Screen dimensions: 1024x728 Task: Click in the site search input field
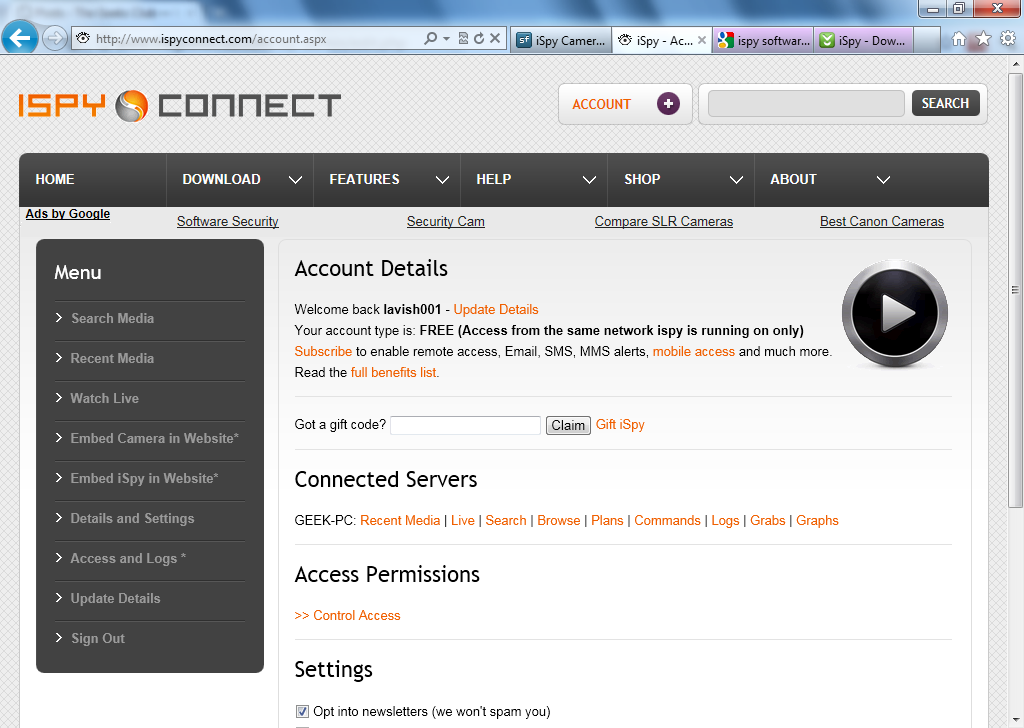coord(806,104)
